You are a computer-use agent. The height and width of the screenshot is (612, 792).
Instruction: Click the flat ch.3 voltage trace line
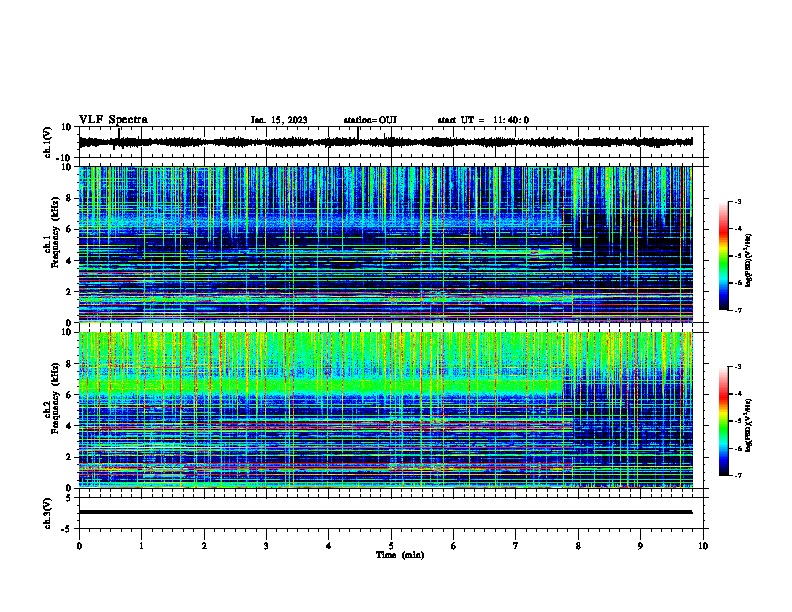[x=385, y=512]
